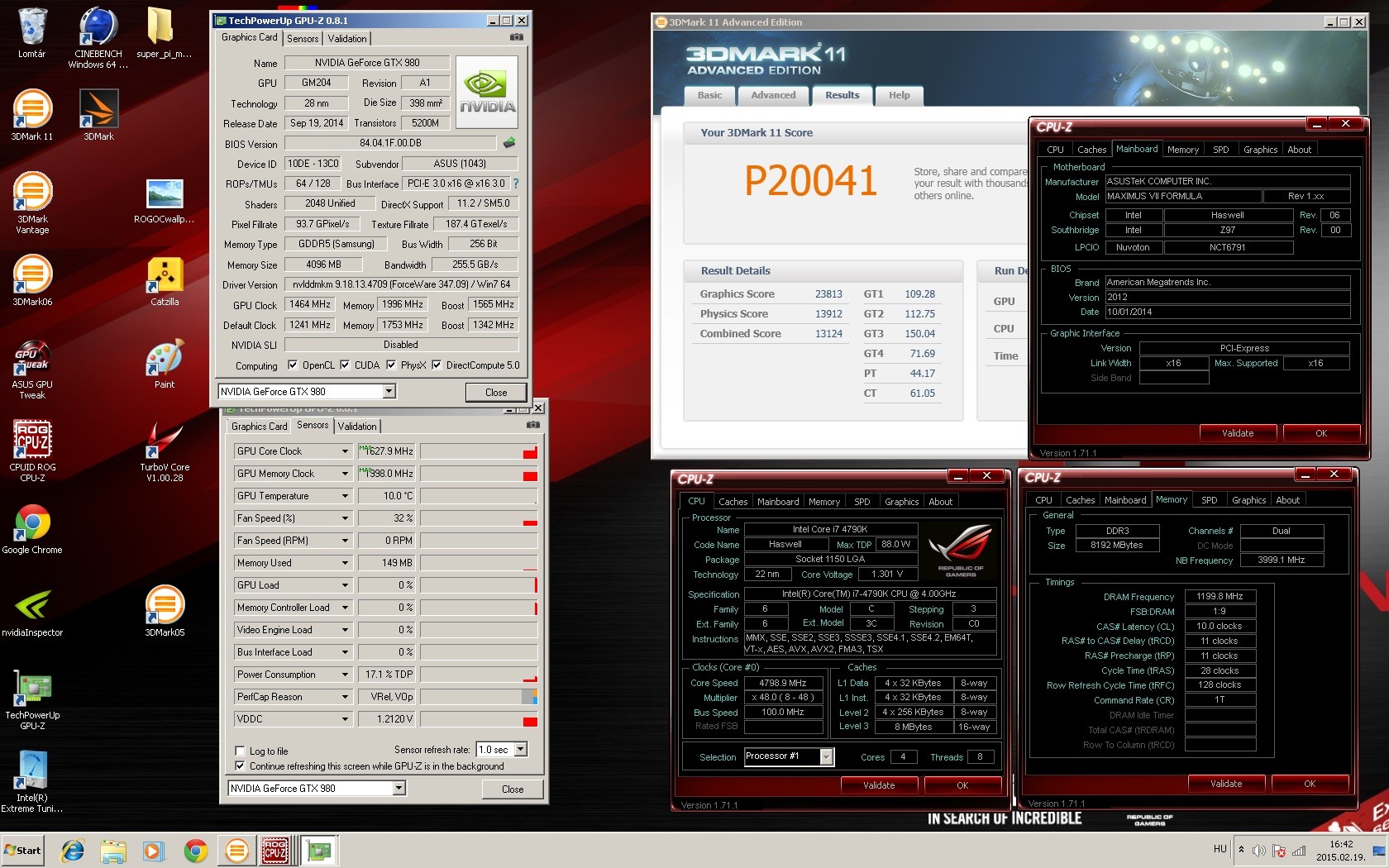Click Validate in CPU-Z Mainboard window
Image resolution: width=1389 pixels, height=868 pixels.
click(x=1238, y=433)
